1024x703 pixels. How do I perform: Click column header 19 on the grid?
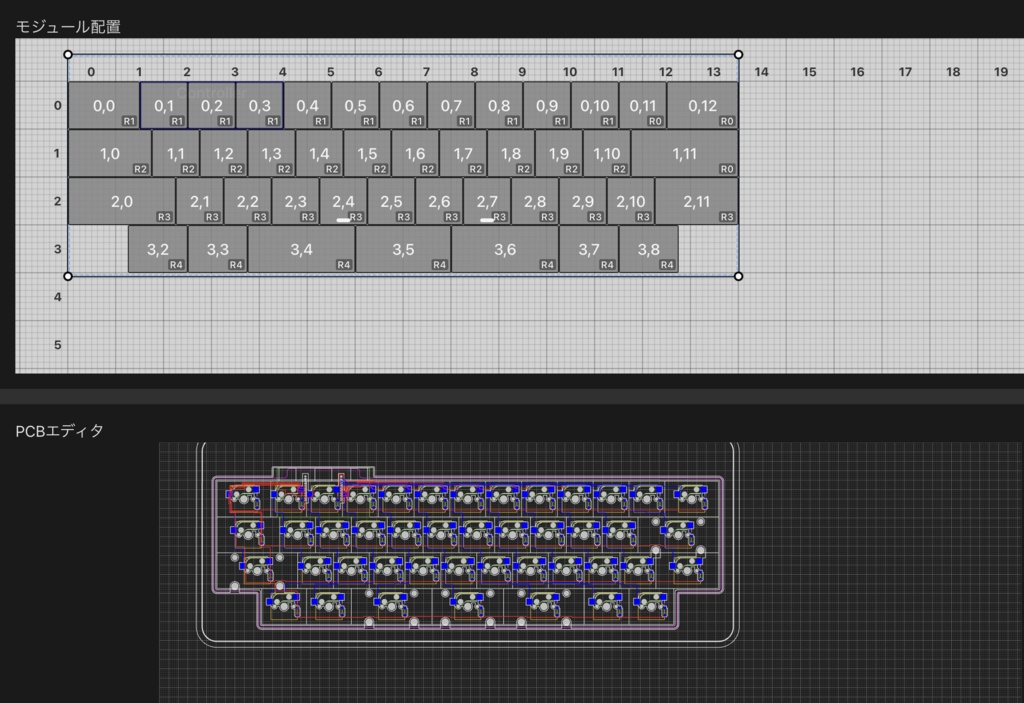[1001, 72]
